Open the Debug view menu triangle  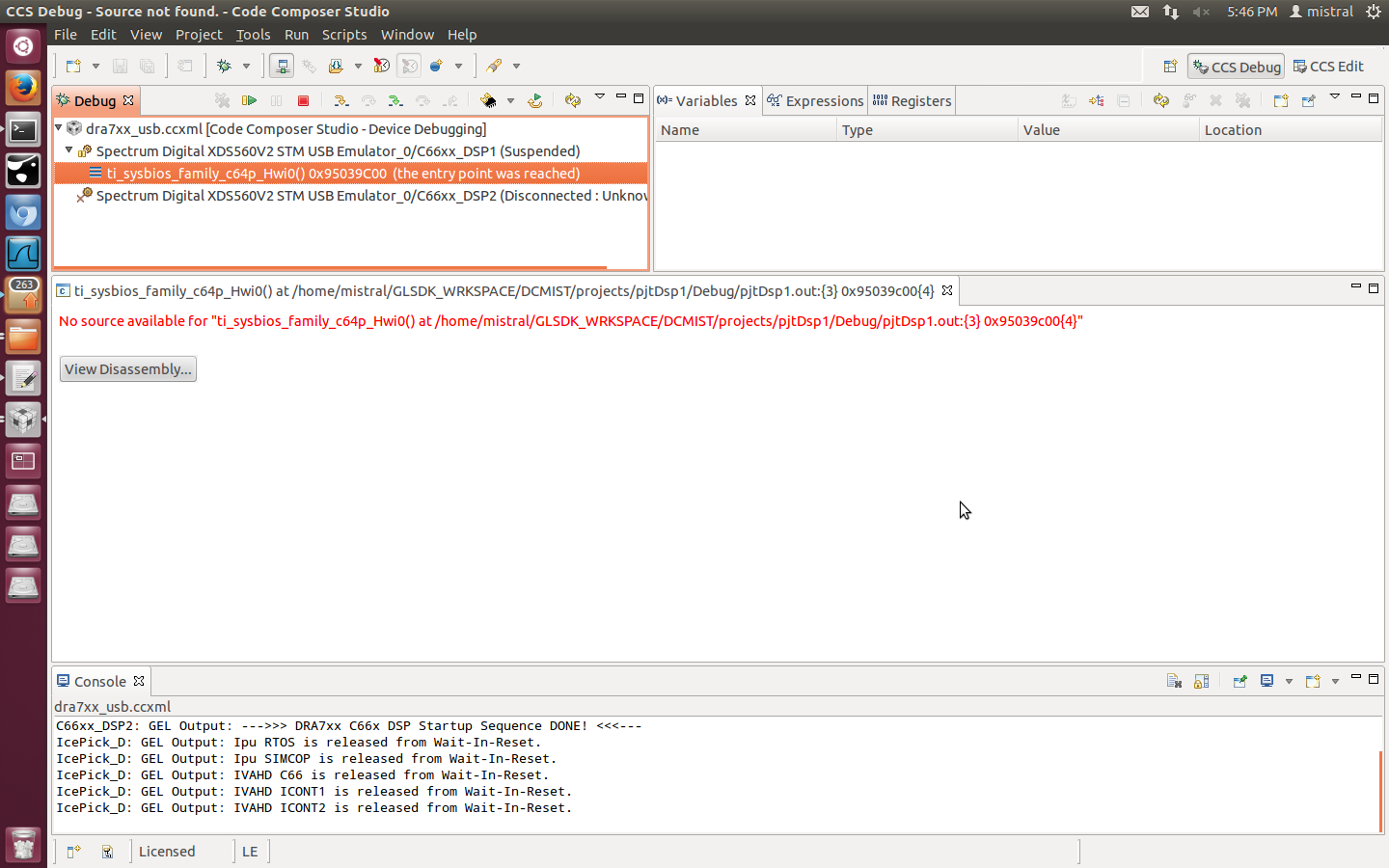point(600,96)
